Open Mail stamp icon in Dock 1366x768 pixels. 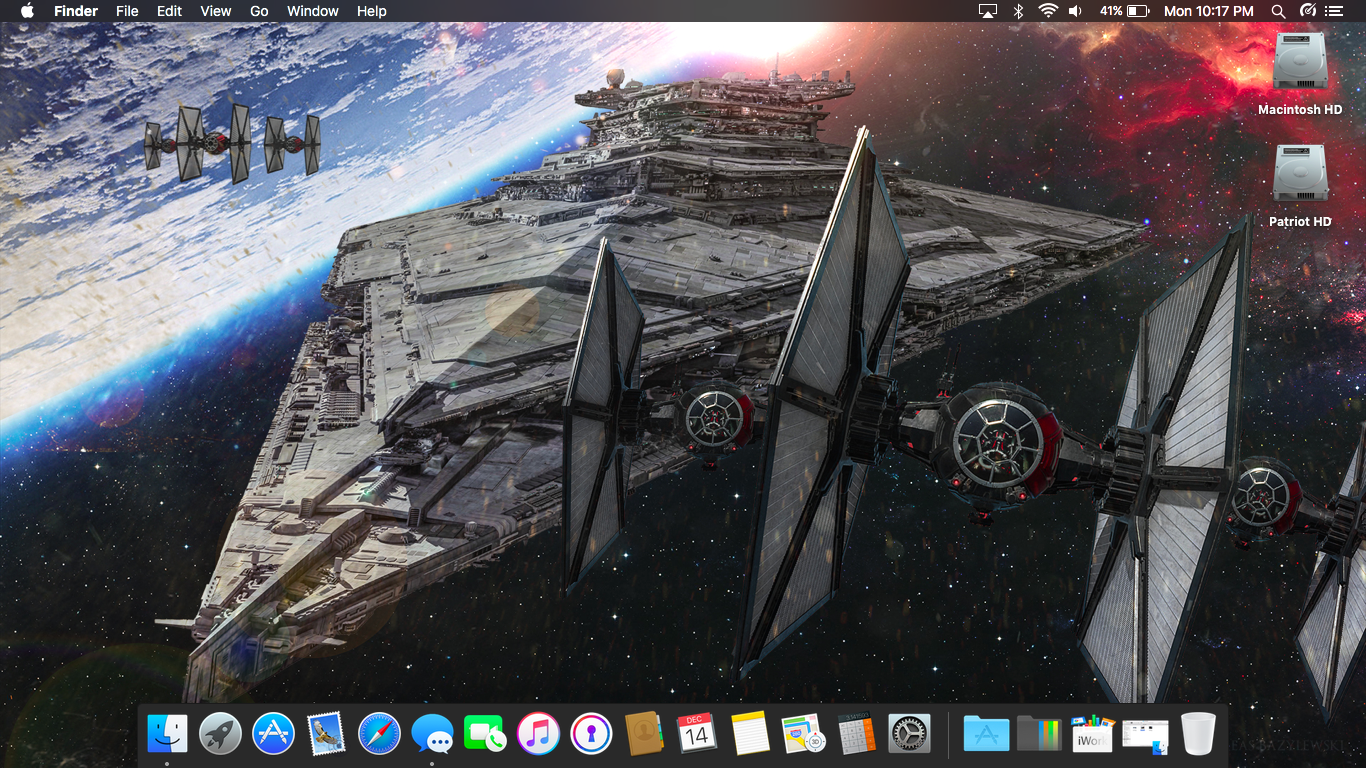(326, 734)
